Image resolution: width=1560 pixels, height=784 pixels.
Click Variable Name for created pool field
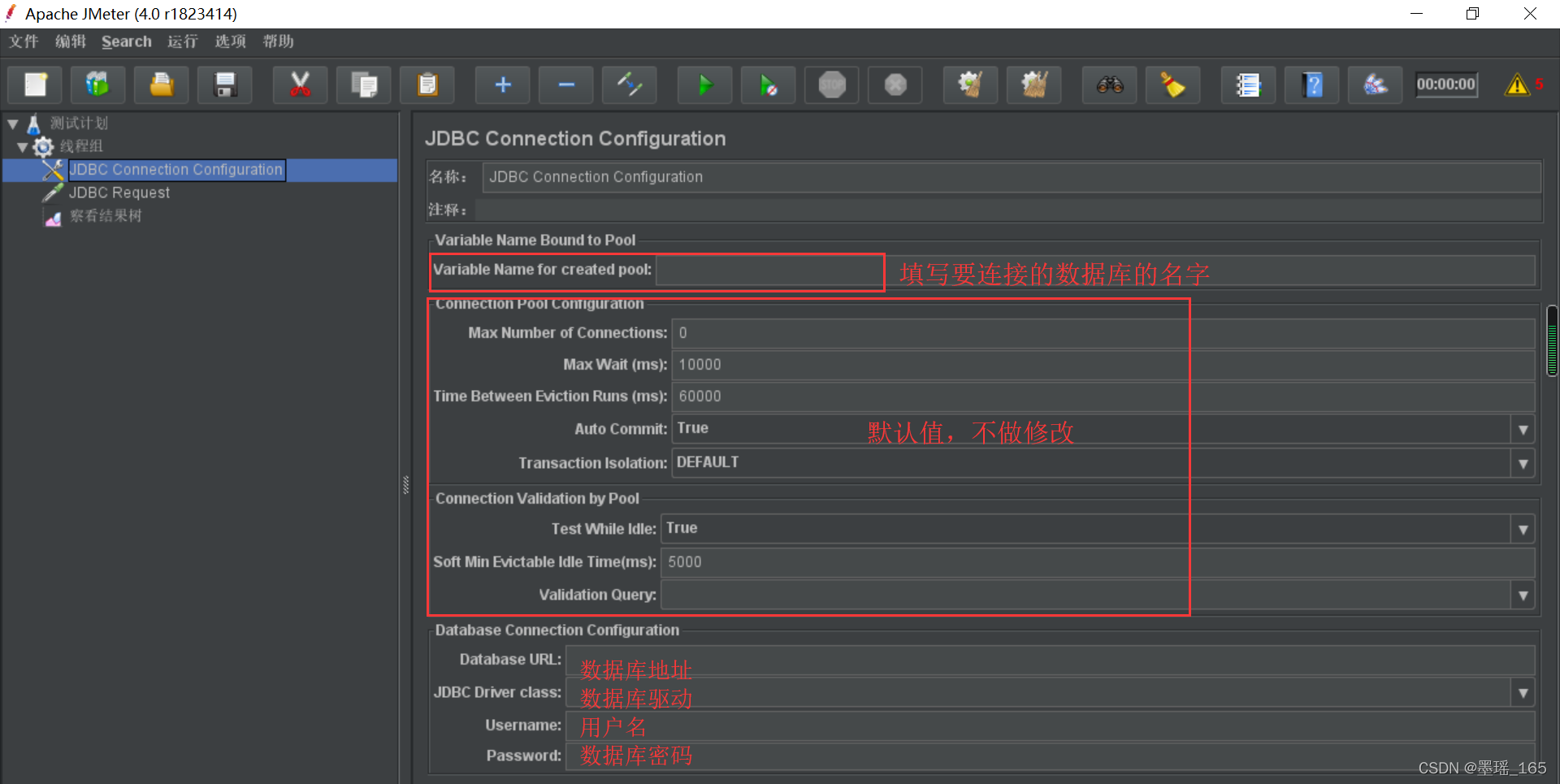coord(1095,271)
